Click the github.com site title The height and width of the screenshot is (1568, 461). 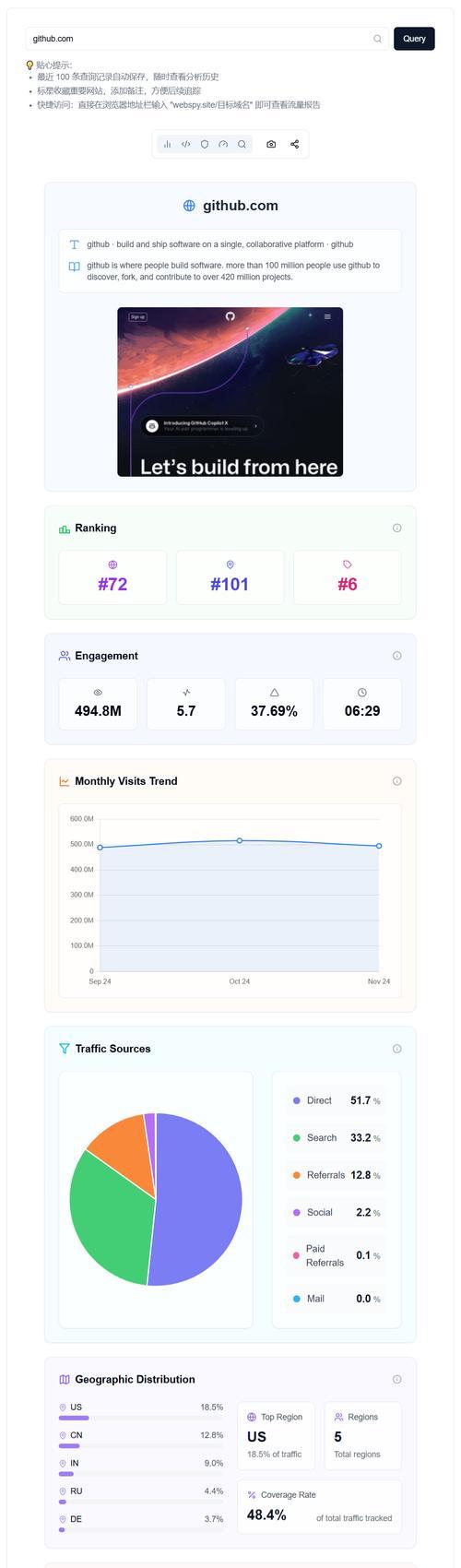tap(241, 206)
